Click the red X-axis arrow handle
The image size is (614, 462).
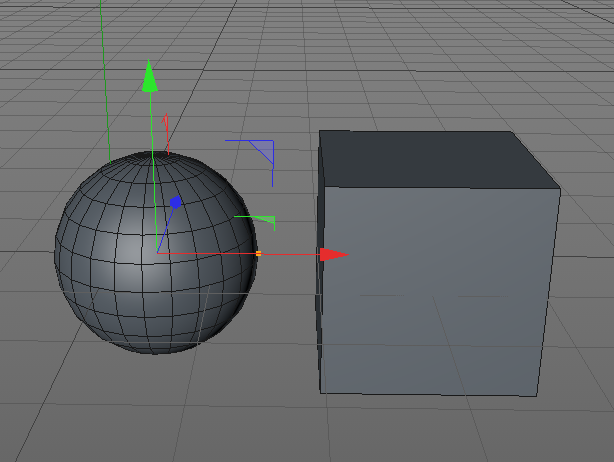pos(334,254)
